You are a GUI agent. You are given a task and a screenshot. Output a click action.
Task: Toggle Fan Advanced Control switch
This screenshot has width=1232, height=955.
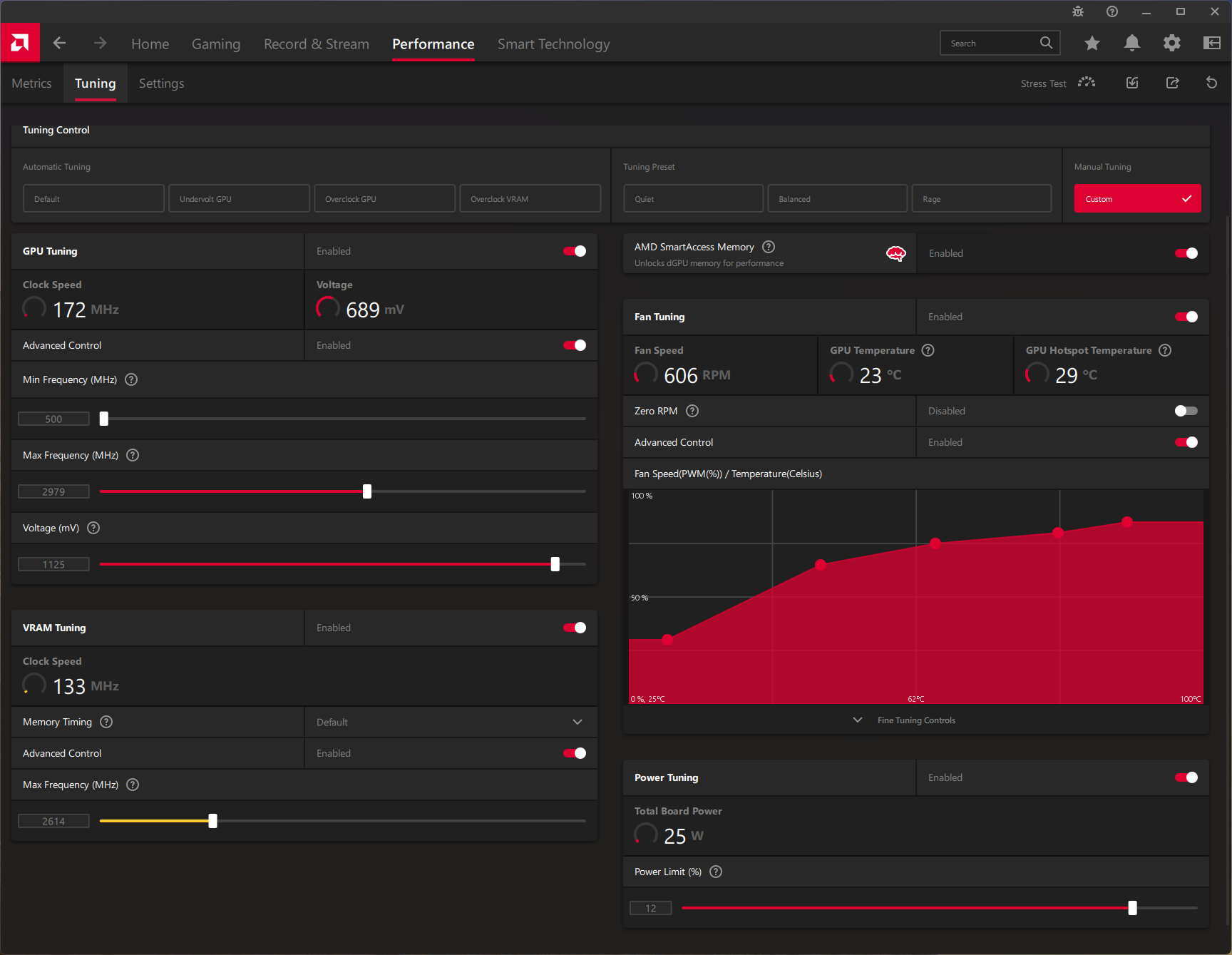(1186, 442)
